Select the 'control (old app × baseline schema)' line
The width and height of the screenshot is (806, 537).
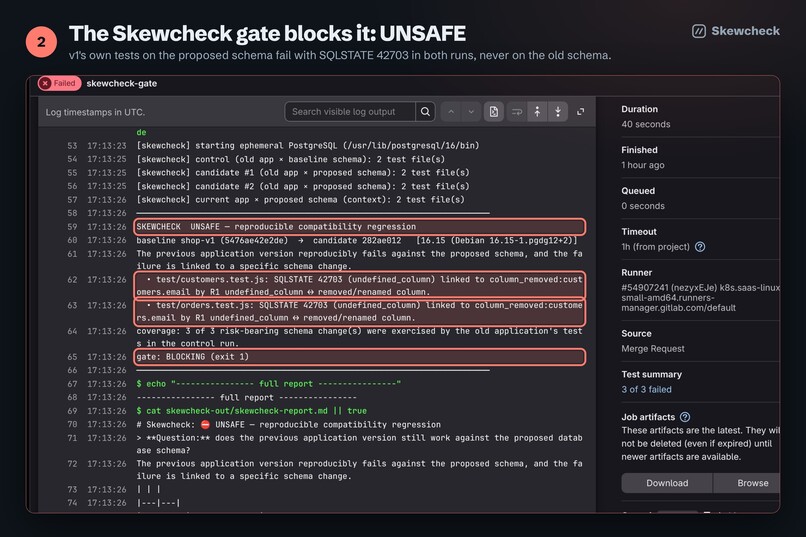pyautogui.click(x=290, y=159)
